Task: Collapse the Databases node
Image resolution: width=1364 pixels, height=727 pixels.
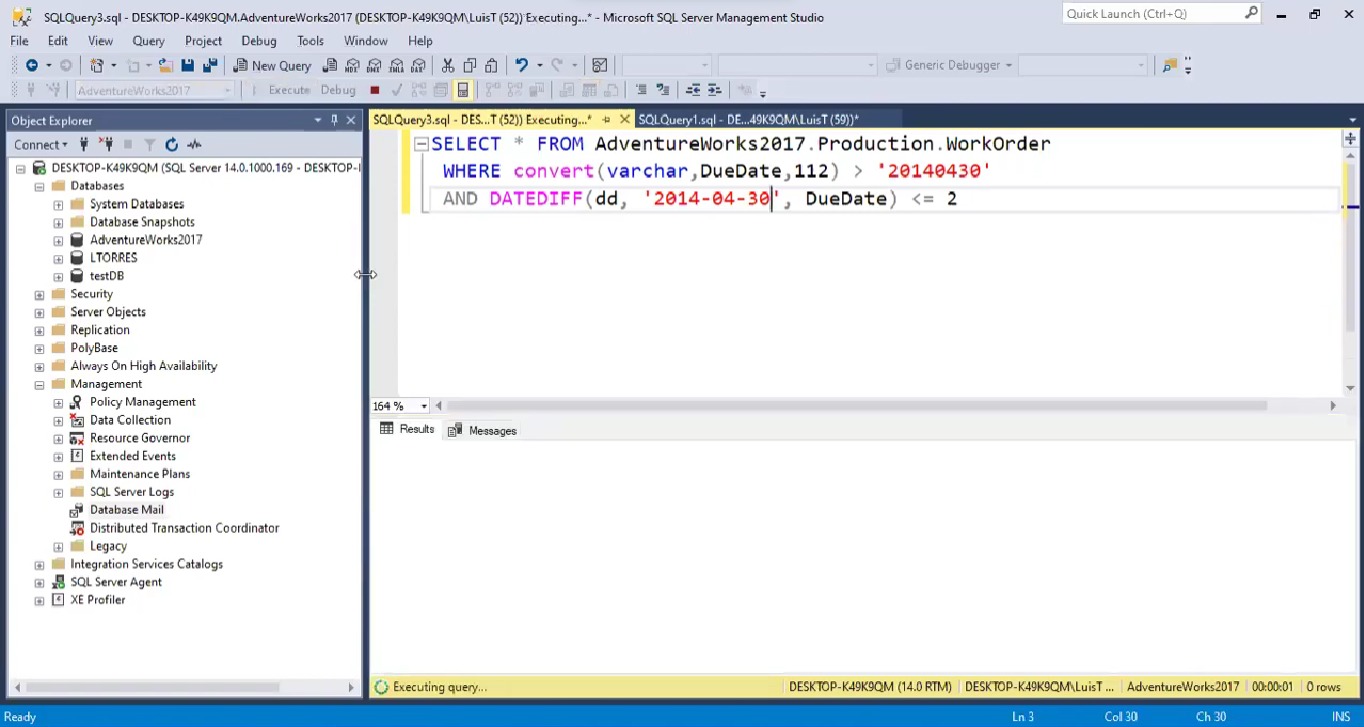Action: (39, 186)
